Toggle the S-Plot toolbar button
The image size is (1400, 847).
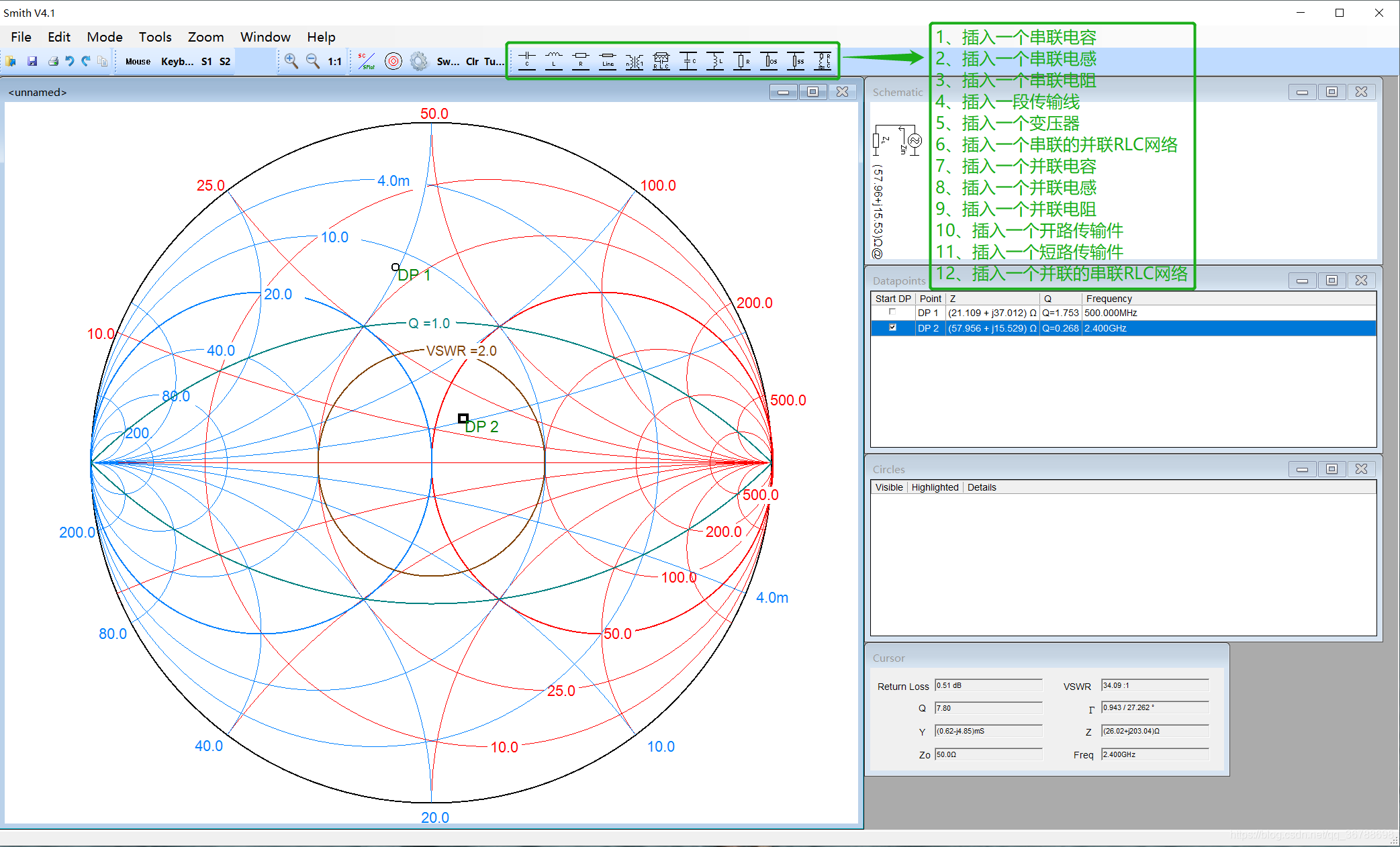pos(367,61)
